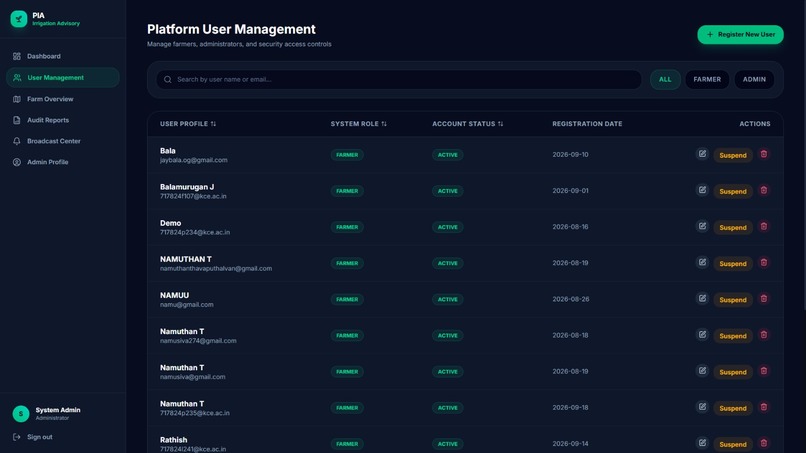Image resolution: width=806 pixels, height=453 pixels.
Task: Go to Farm Overview page
Action: point(63,99)
